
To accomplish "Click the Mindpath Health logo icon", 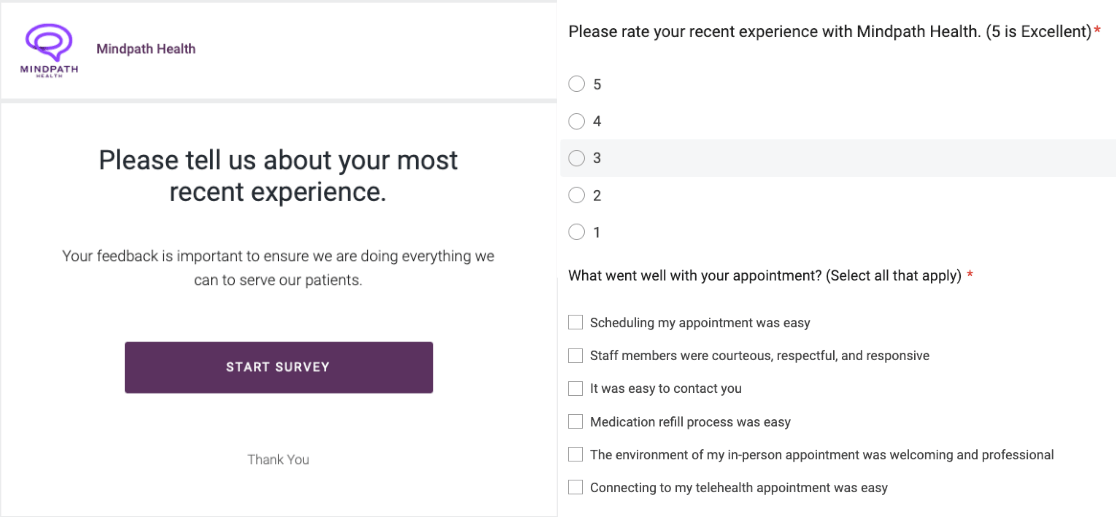I will pos(49,50).
